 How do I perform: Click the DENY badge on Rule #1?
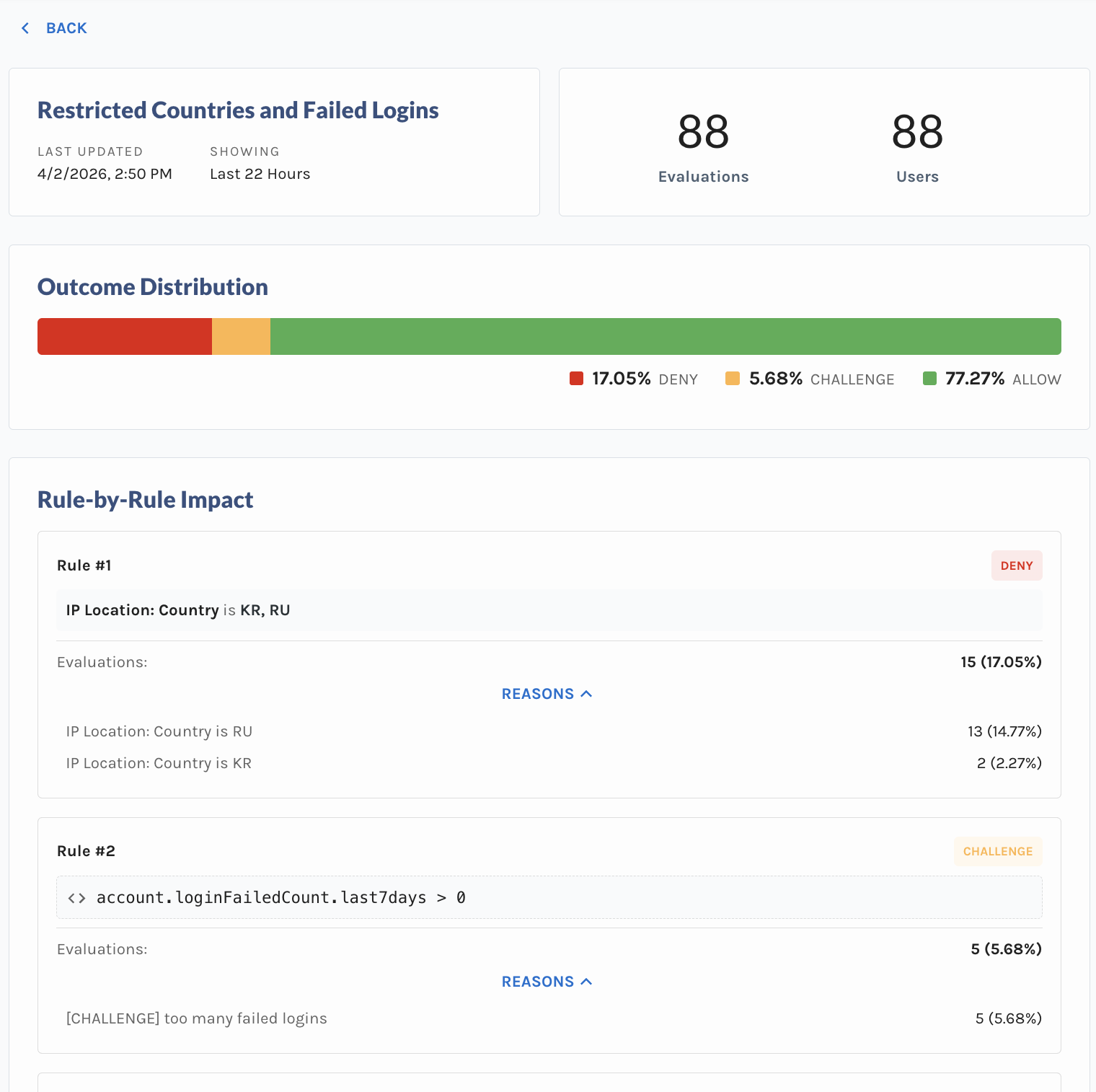[x=1017, y=565]
